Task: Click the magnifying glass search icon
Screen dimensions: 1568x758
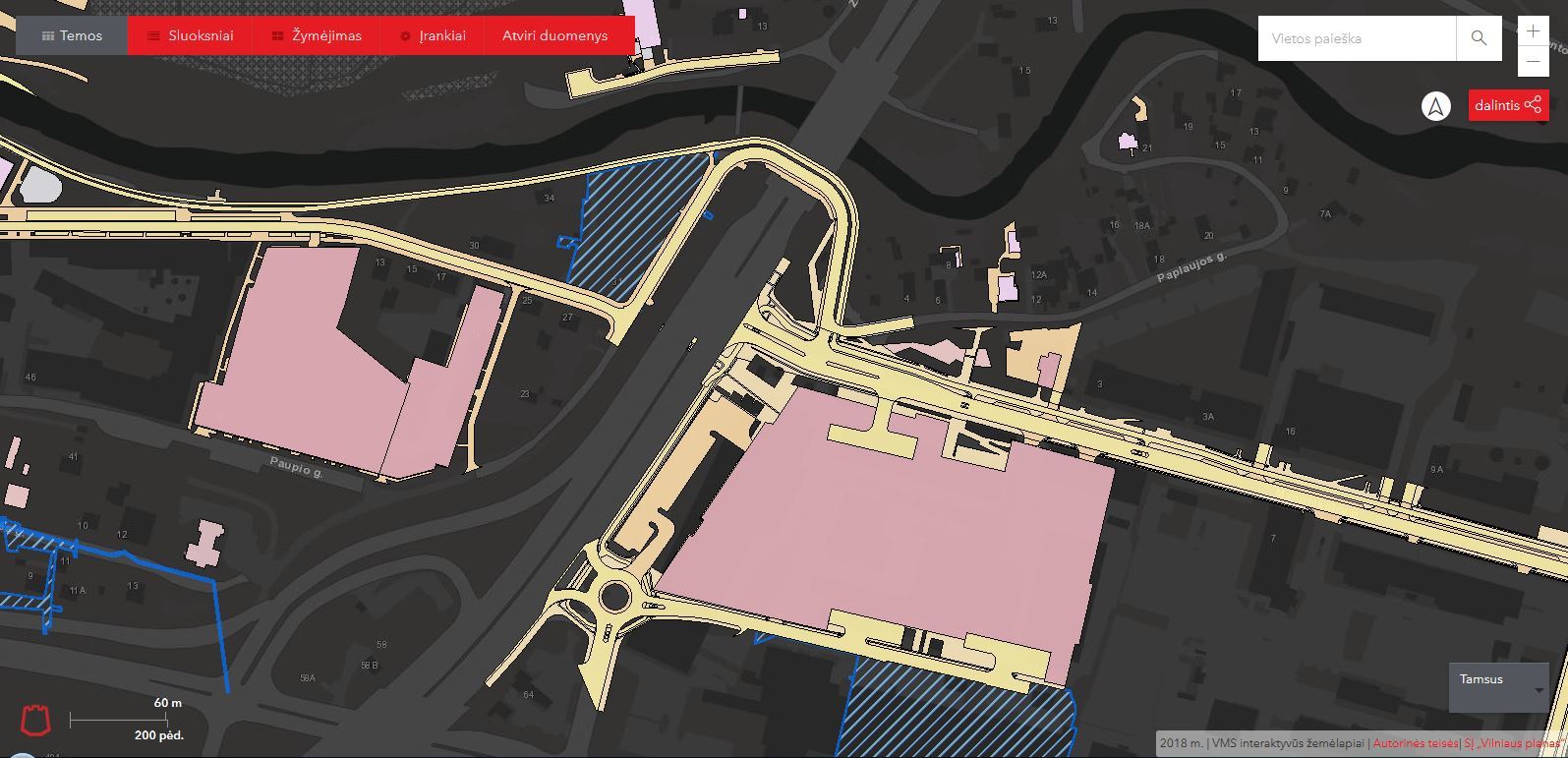Action: coord(1479,38)
